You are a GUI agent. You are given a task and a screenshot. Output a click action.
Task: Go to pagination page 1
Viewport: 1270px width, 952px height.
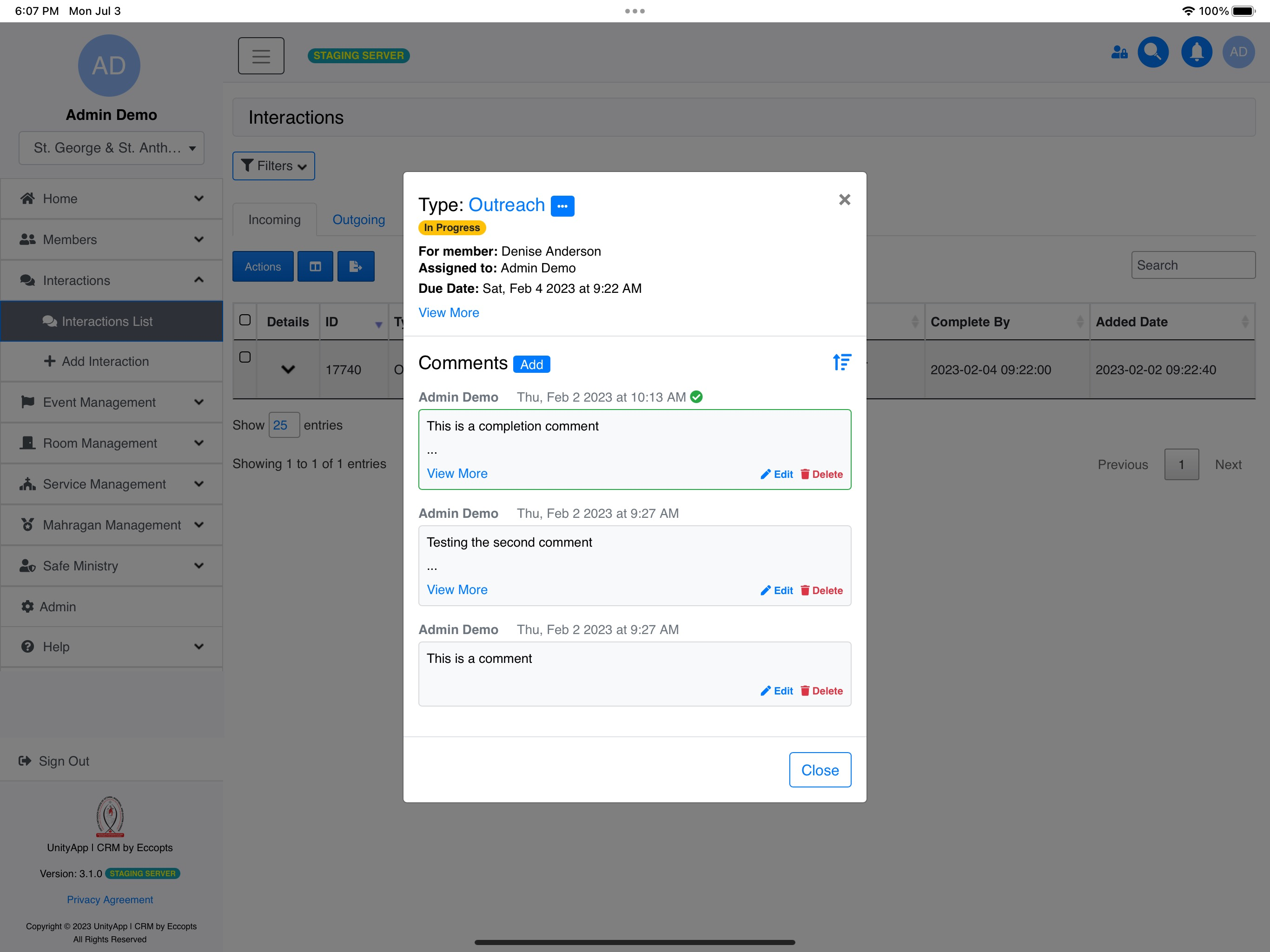(x=1181, y=464)
